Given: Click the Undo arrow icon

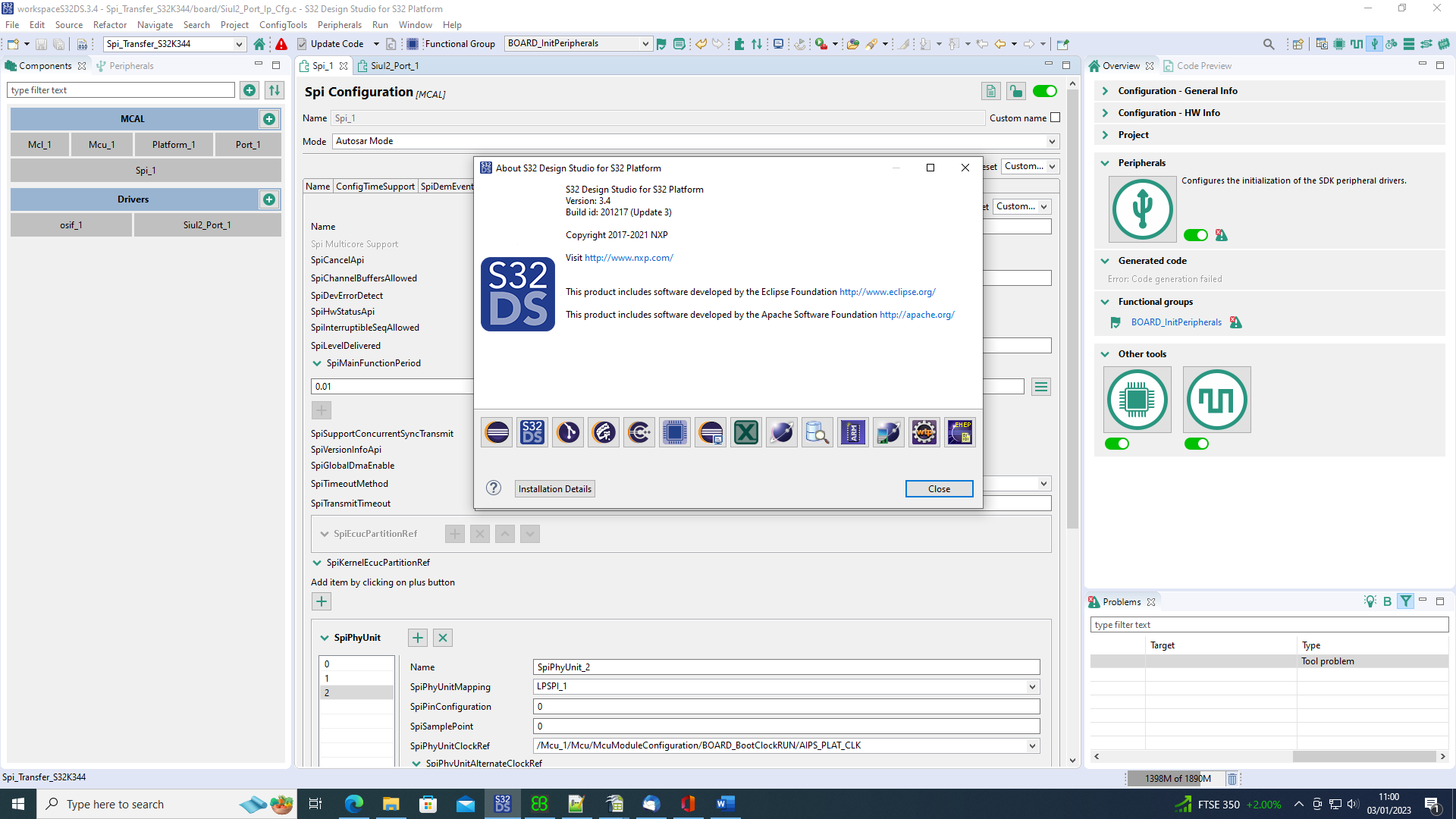Looking at the screenshot, I should point(701,43).
